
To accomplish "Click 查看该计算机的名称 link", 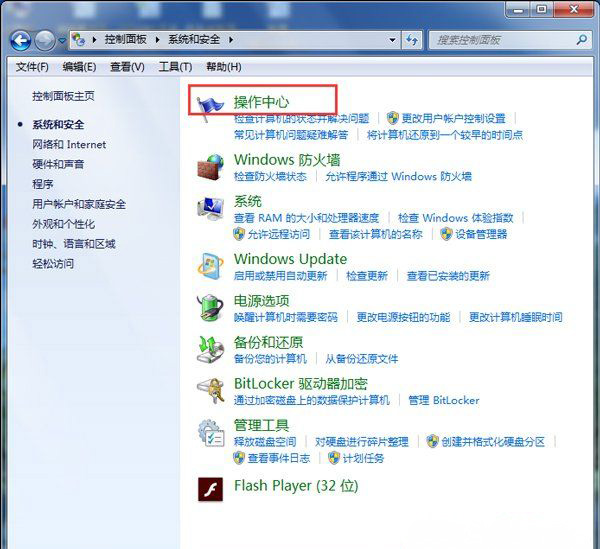I will pyautogui.click(x=376, y=234).
